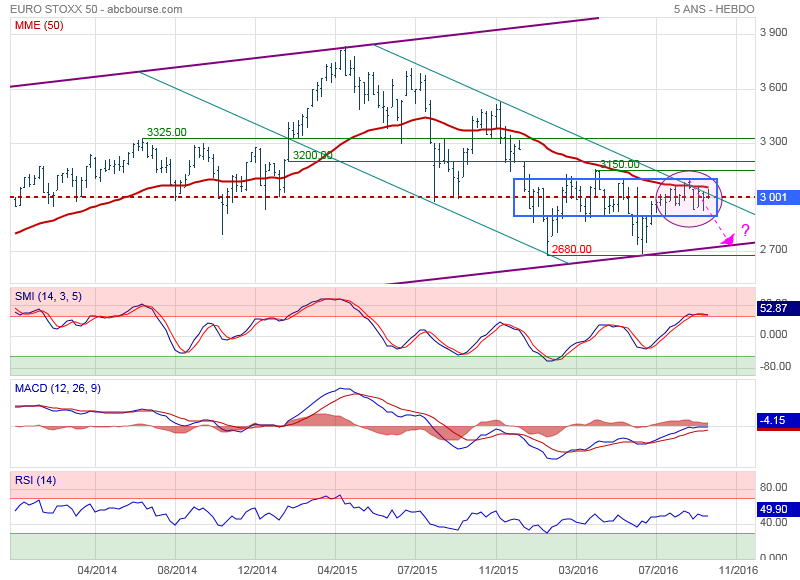Click the 3 001 current price tag
The image size is (800, 580).
click(778, 197)
